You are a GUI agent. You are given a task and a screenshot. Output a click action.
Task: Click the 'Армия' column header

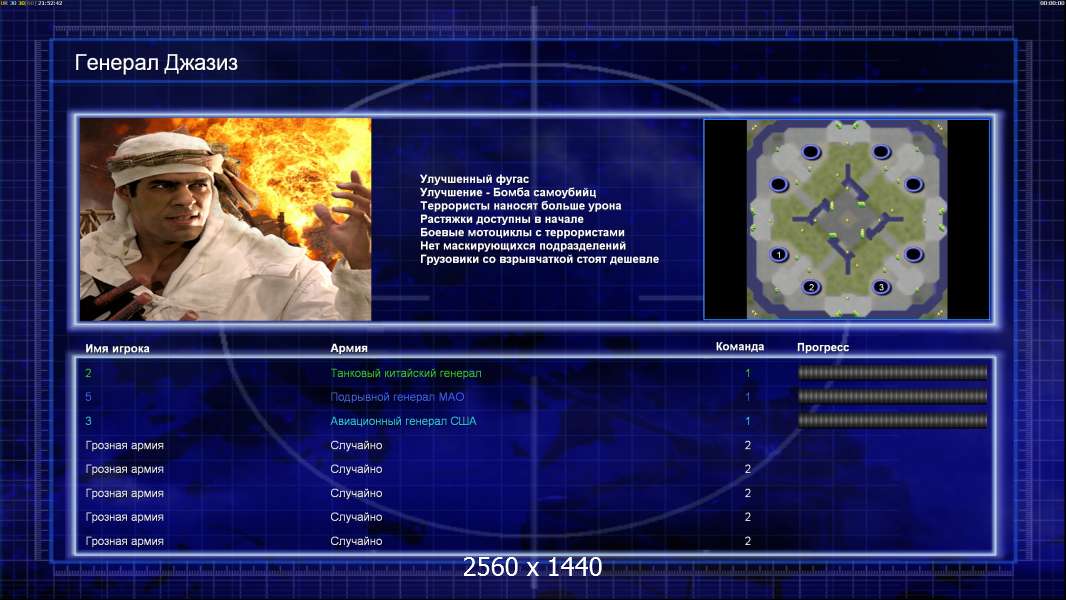(349, 348)
